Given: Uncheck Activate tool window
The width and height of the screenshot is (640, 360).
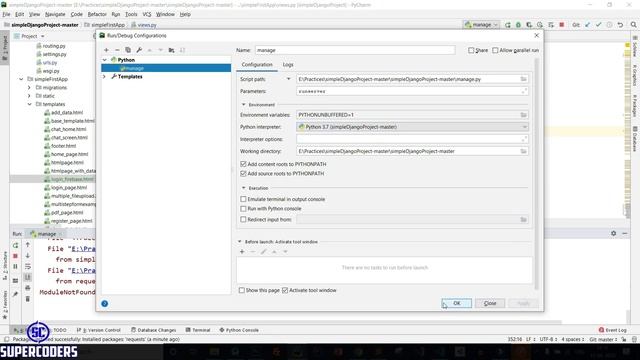Looking at the screenshot, I should point(285,290).
